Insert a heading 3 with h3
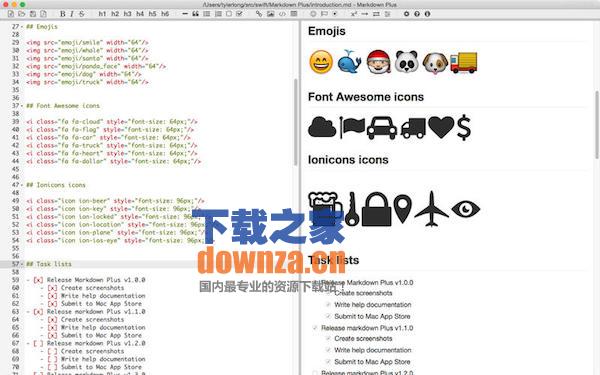The height and width of the screenshot is (375, 600). pos(127,14)
